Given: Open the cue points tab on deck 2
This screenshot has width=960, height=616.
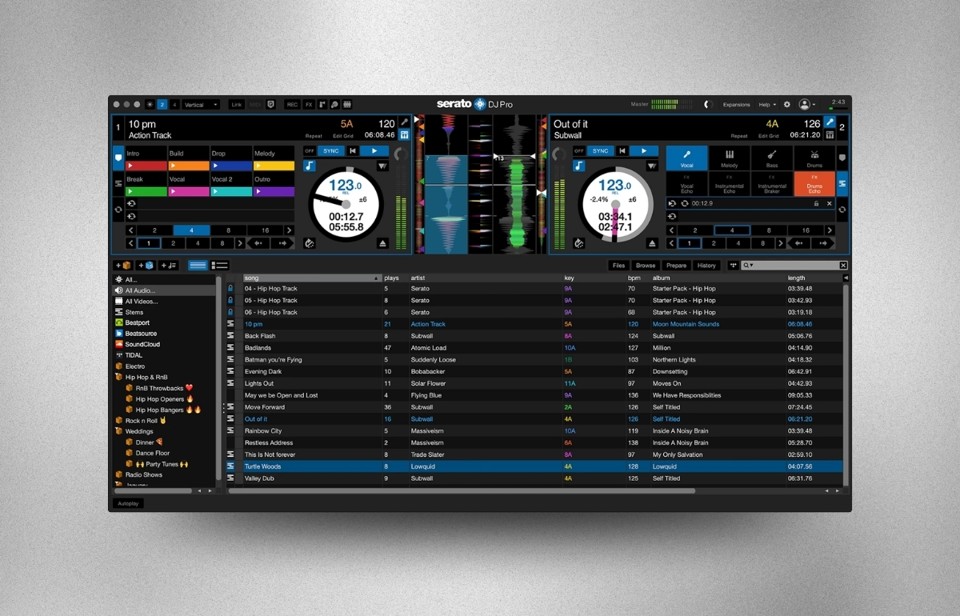Looking at the screenshot, I should (x=842, y=157).
